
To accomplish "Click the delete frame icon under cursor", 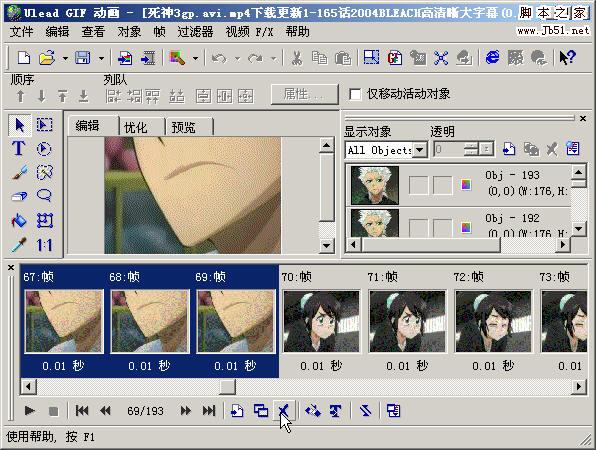I will [x=284, y=411].
